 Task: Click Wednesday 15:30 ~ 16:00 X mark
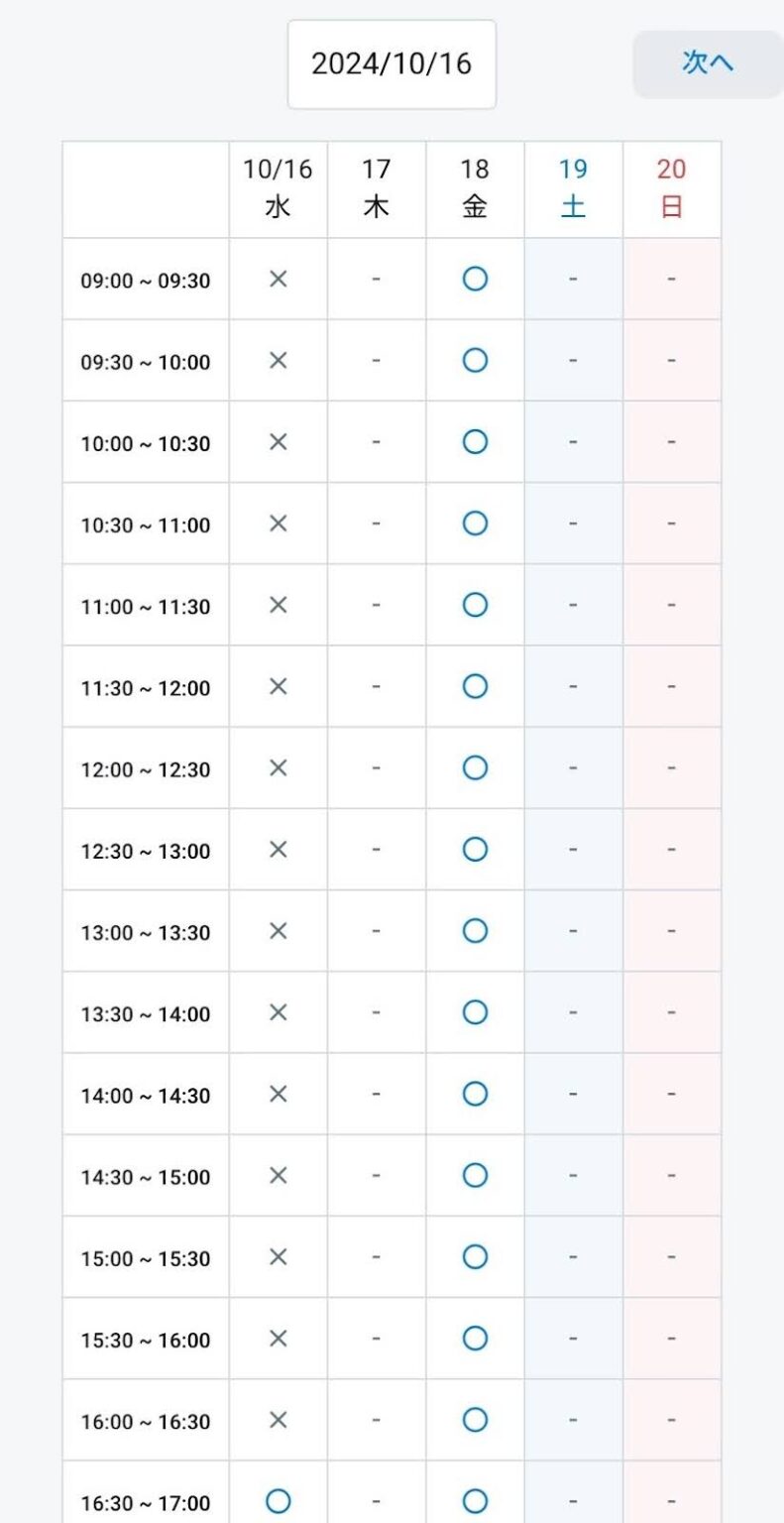coord(279,1339)
